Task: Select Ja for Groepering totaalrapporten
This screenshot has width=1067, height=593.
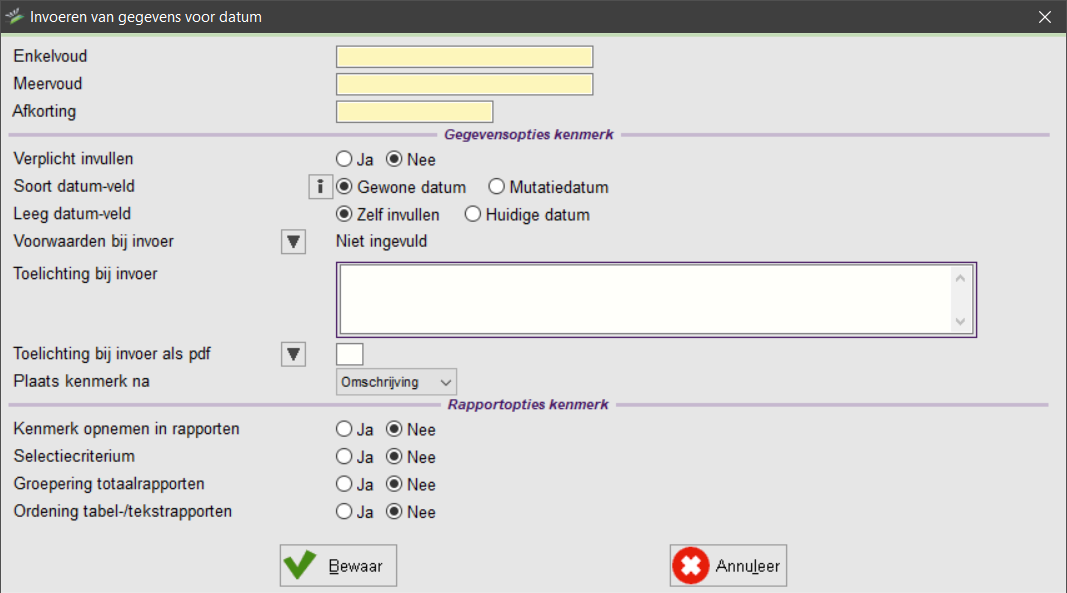Action: [x=344, y=485]
